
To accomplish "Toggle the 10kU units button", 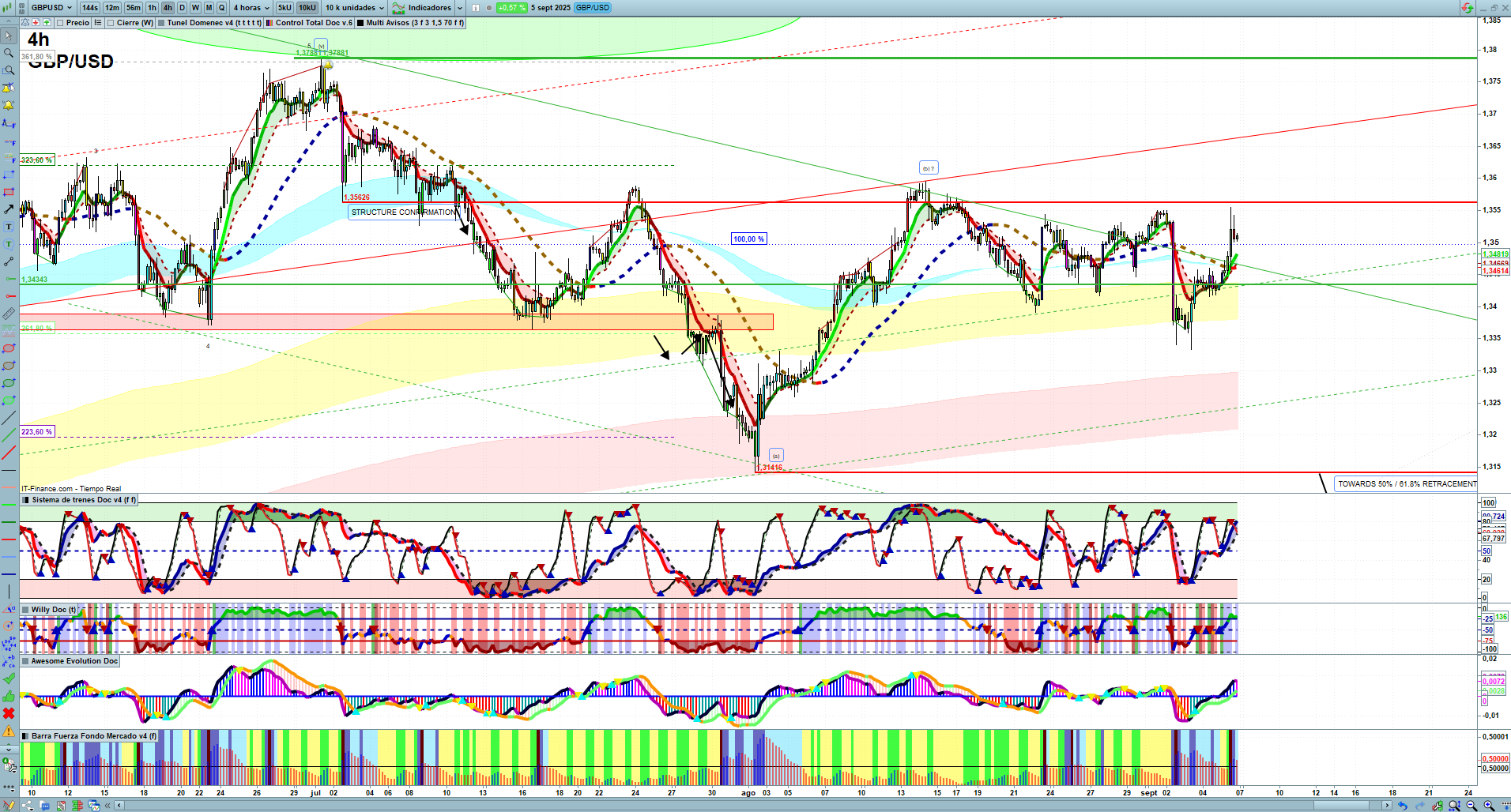I will [x=307, y=8].
